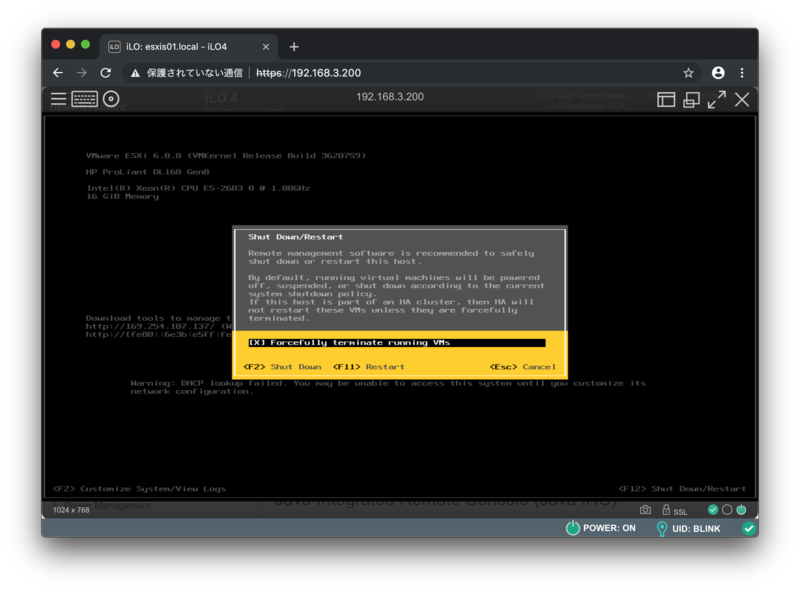Click <F2> Customize System/View Logs text

point(139,489)
